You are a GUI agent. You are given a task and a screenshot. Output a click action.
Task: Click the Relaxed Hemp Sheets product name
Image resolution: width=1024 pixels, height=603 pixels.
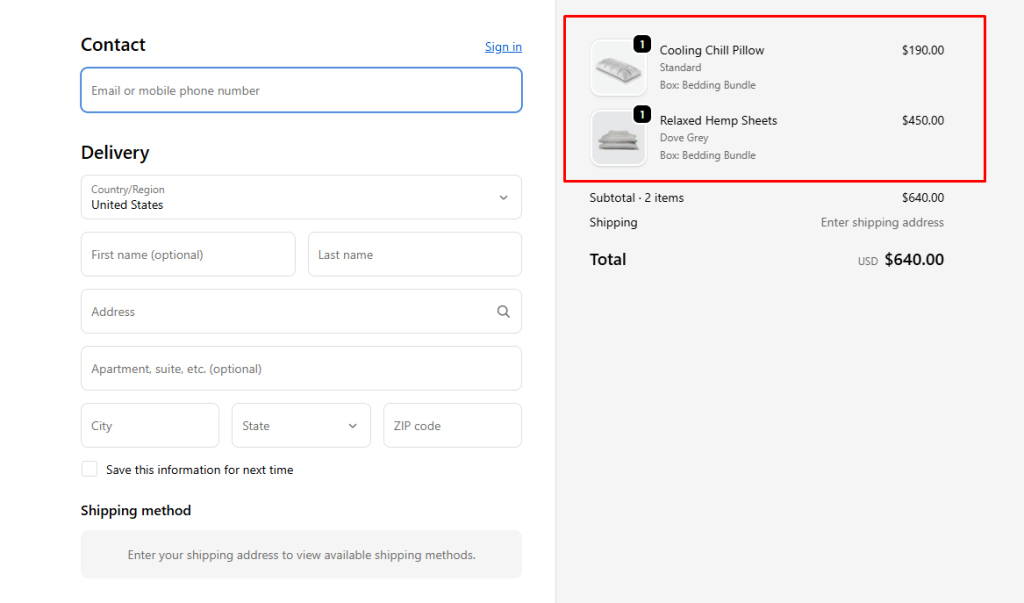[x=718, y=120]
